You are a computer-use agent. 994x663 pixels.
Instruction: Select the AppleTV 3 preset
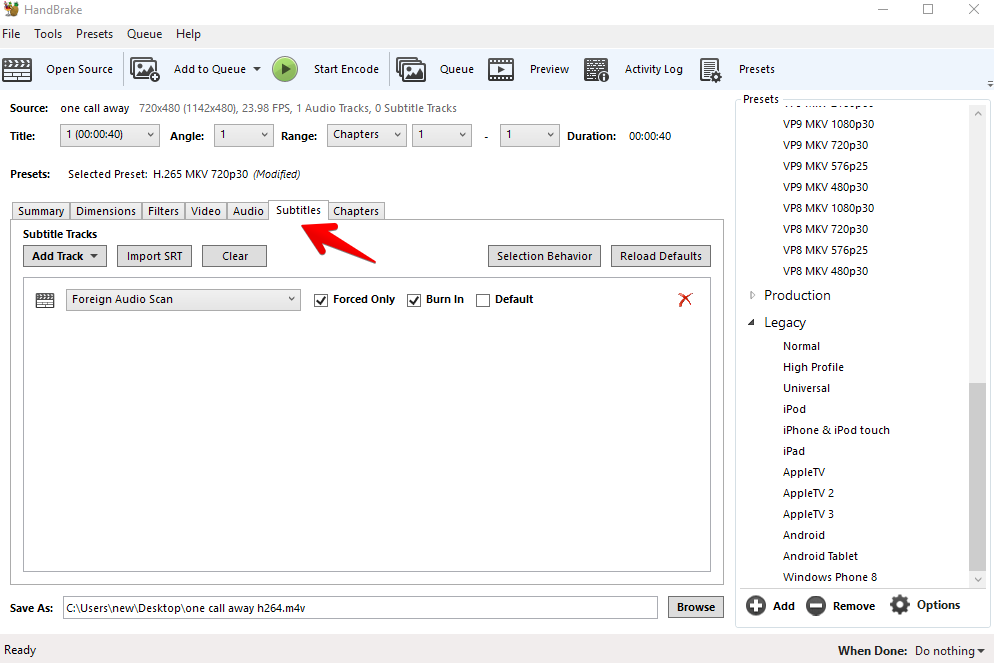point(808,514)
